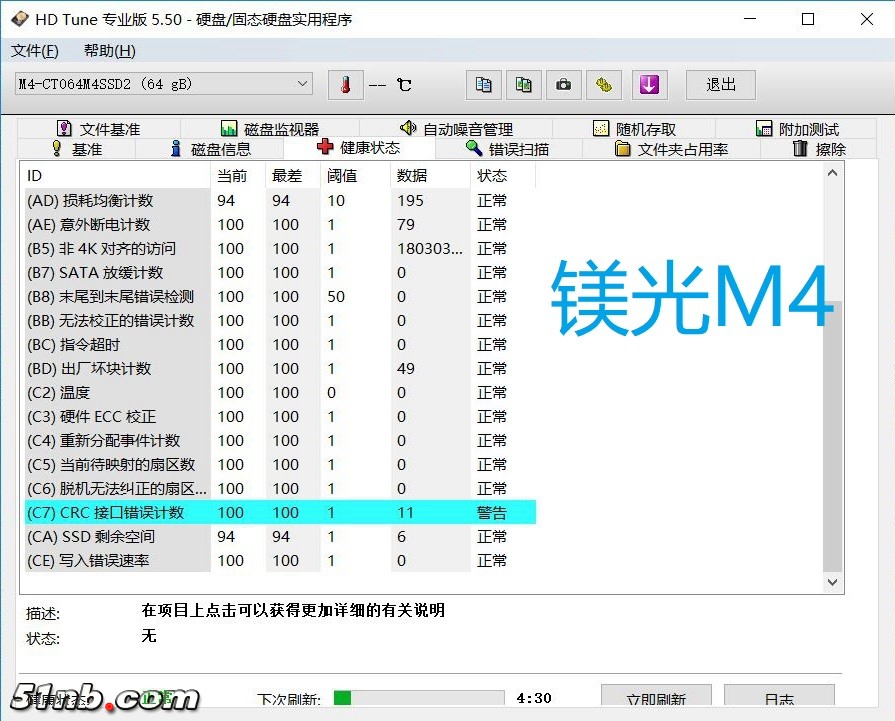
Task: Click threshold value 50 in the B8 row
Action: point(336,297)
